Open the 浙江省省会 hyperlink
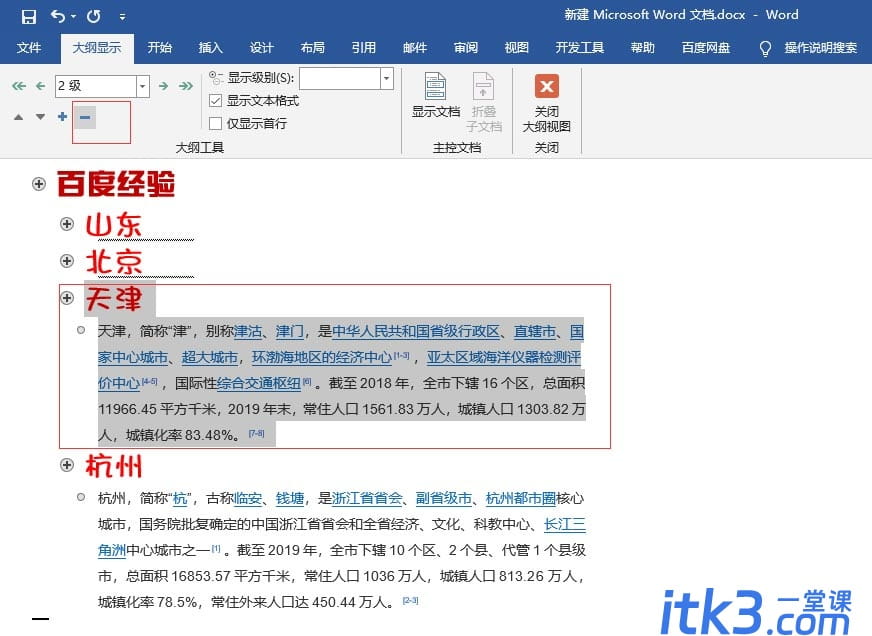This screenshot has height=636, width=872. 367,499
